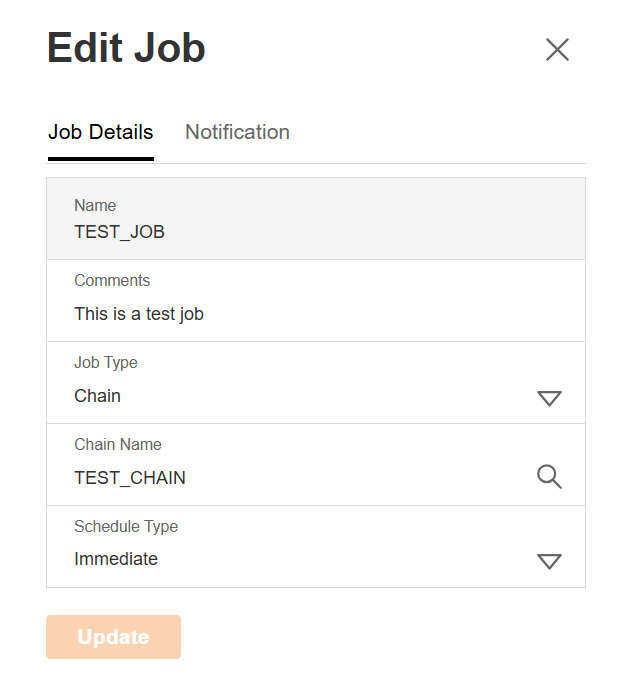Click the TEST_CHAIN value in Chain Name

(130, 478)
